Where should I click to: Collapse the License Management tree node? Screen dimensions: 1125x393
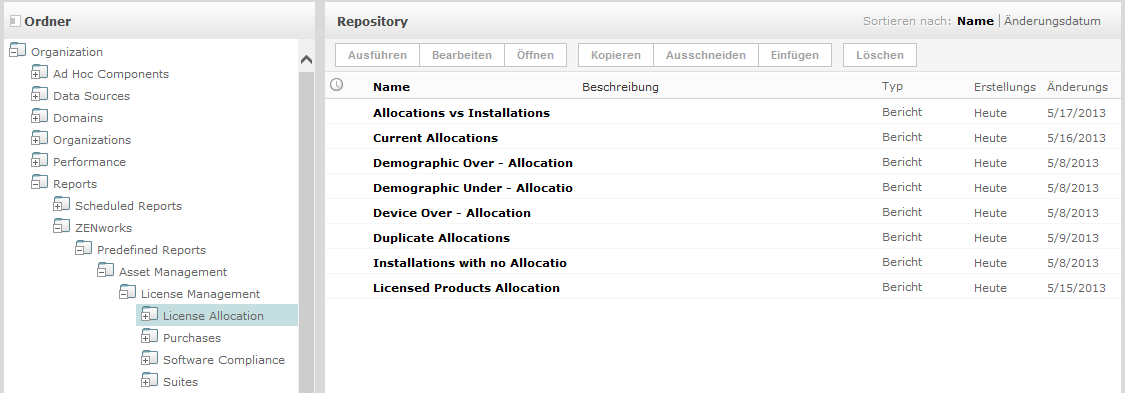point(128,293)
